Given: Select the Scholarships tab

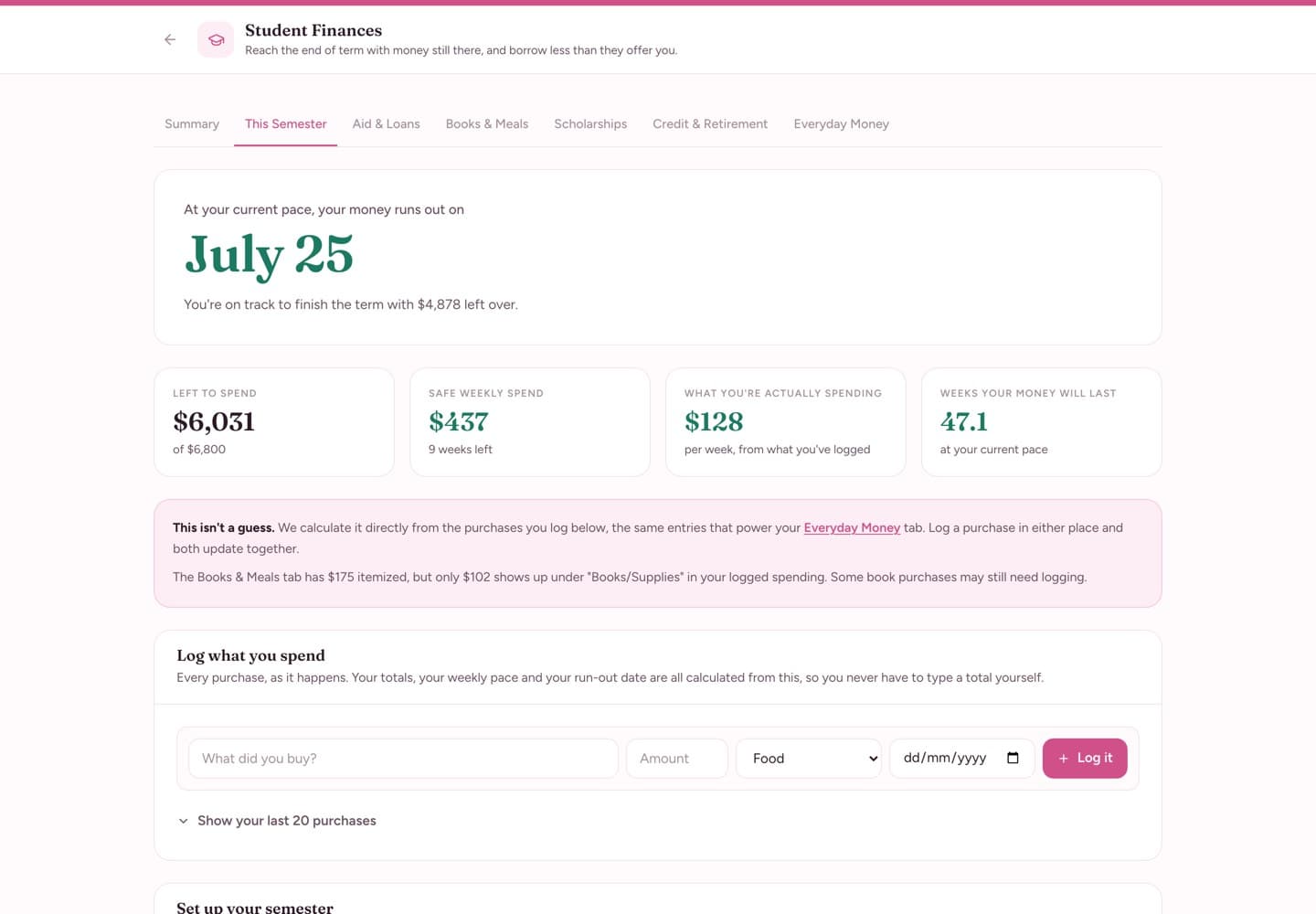Looking at the screenshot, I should 590,123.
